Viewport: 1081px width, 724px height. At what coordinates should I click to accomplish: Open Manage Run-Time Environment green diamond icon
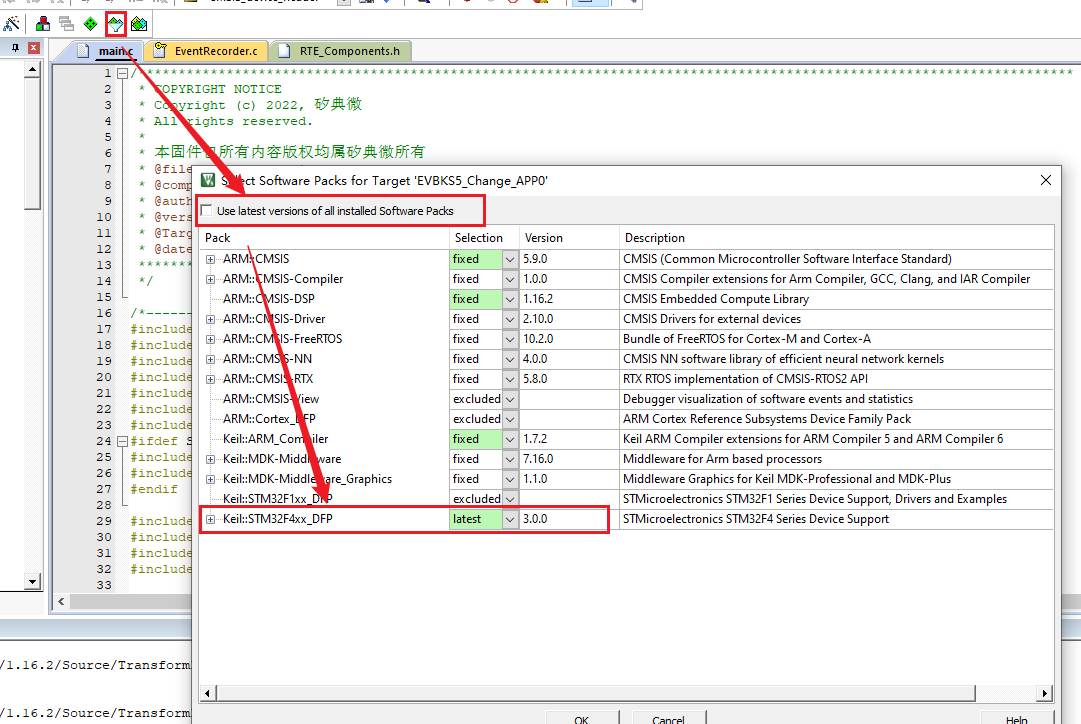89,25
